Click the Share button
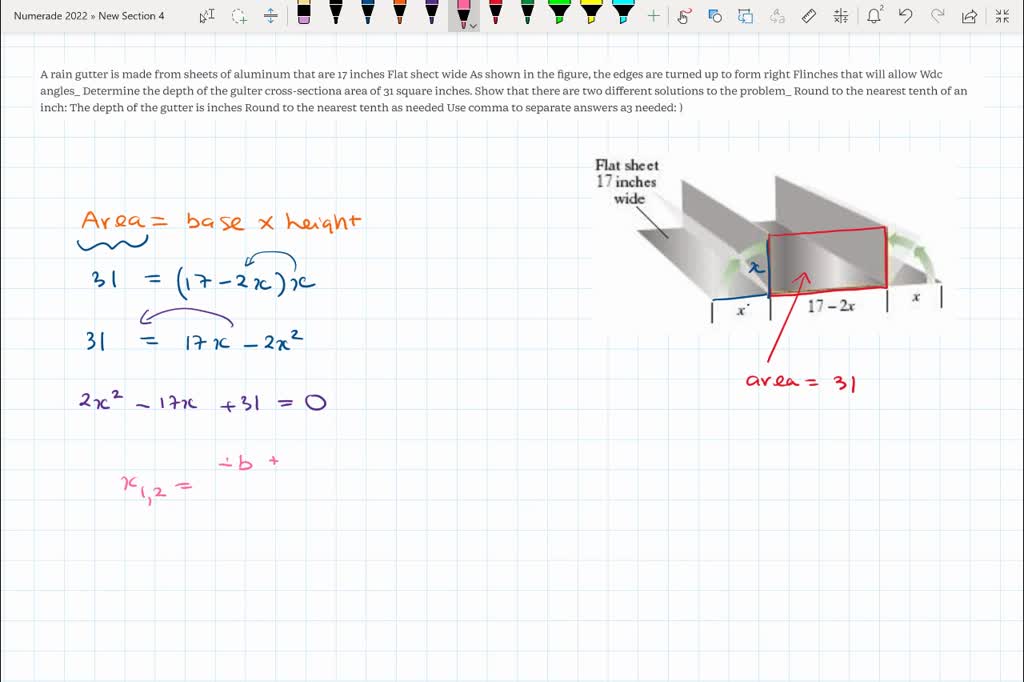 (970, 17)
